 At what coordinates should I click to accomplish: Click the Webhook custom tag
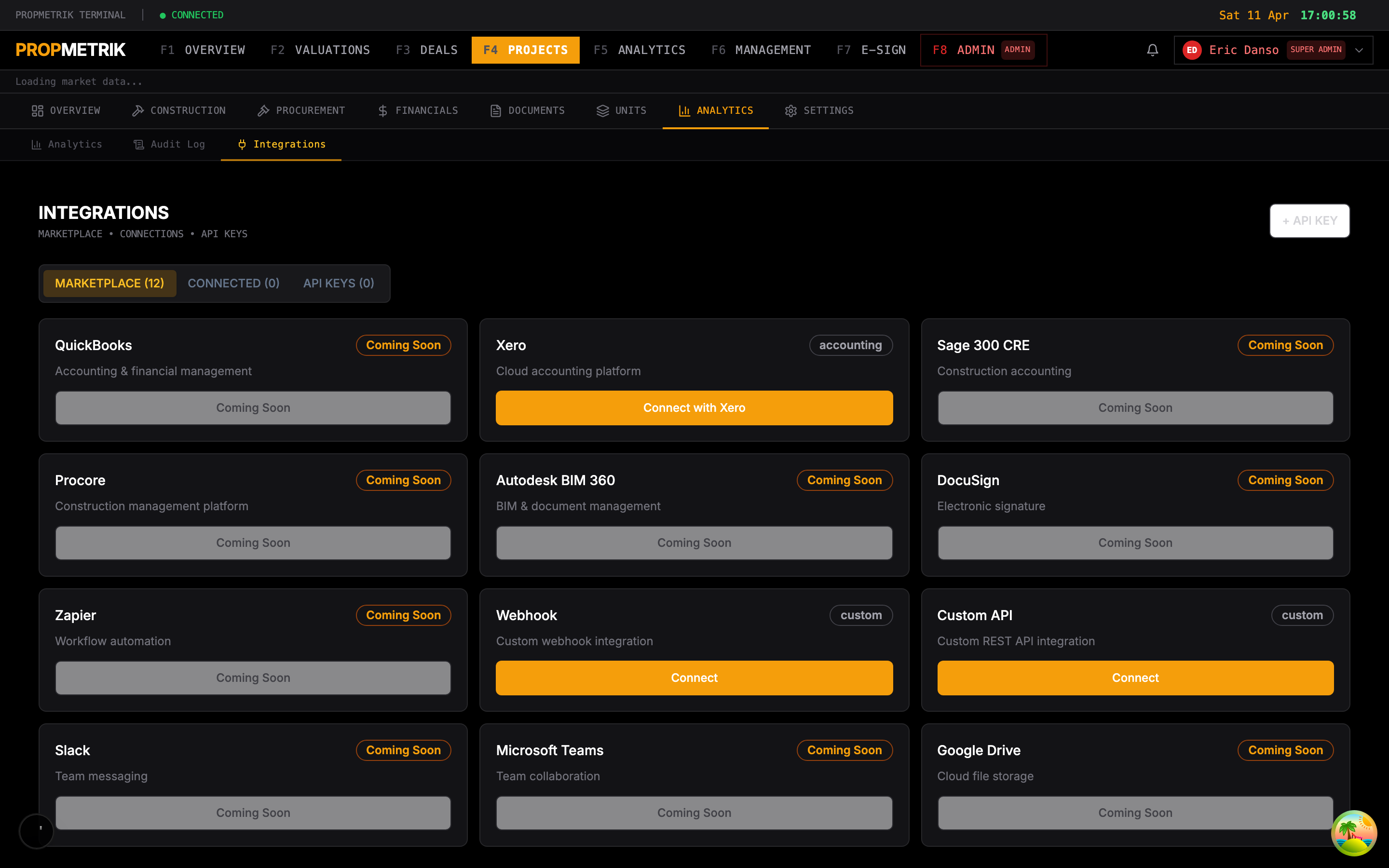click(861, 615)
